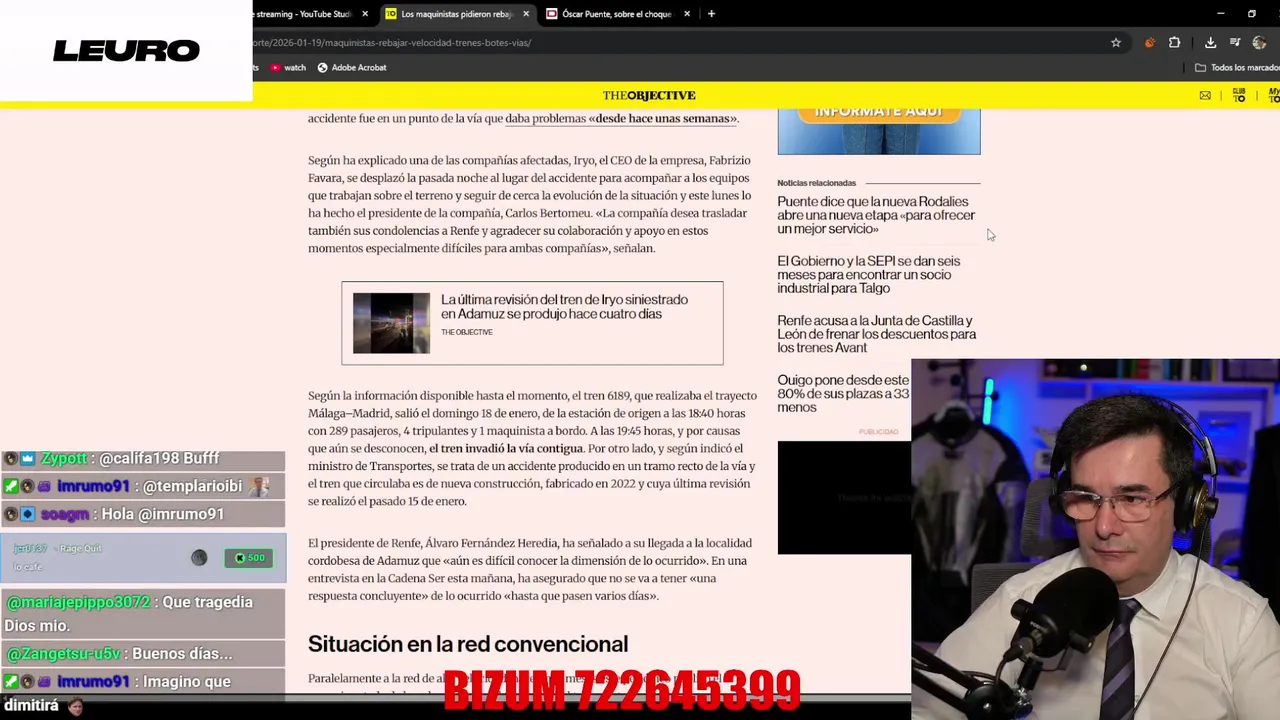The height and width of the screenshot is (720, 1280).
Task: Open the Chrome profile avatar
Action: [x=1259, y=43]
